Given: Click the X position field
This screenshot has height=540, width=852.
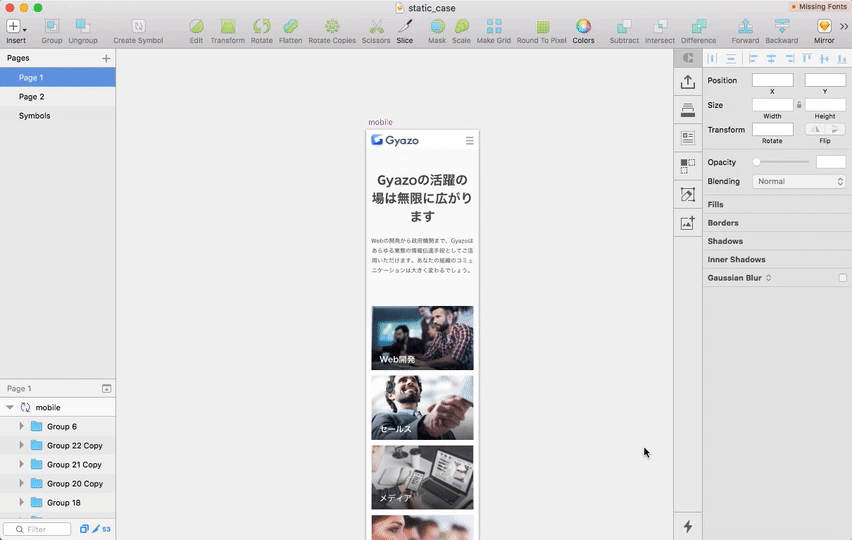Looking at the screenshot, I should point(772,80).
